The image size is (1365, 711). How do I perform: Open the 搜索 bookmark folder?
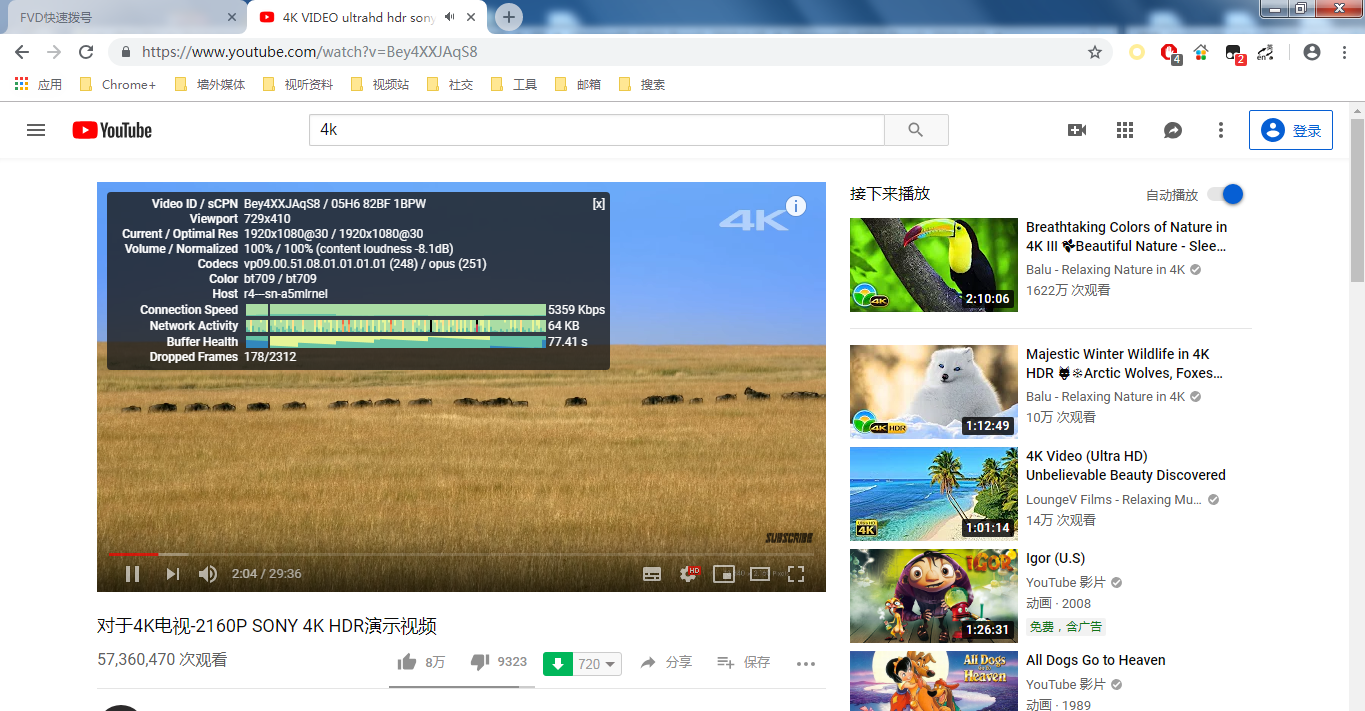(642, 85)
